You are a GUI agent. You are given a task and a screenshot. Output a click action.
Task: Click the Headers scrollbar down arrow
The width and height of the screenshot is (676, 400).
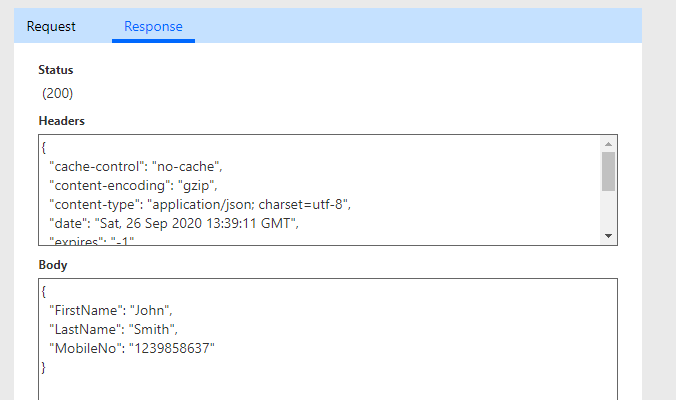coord(608,236)
